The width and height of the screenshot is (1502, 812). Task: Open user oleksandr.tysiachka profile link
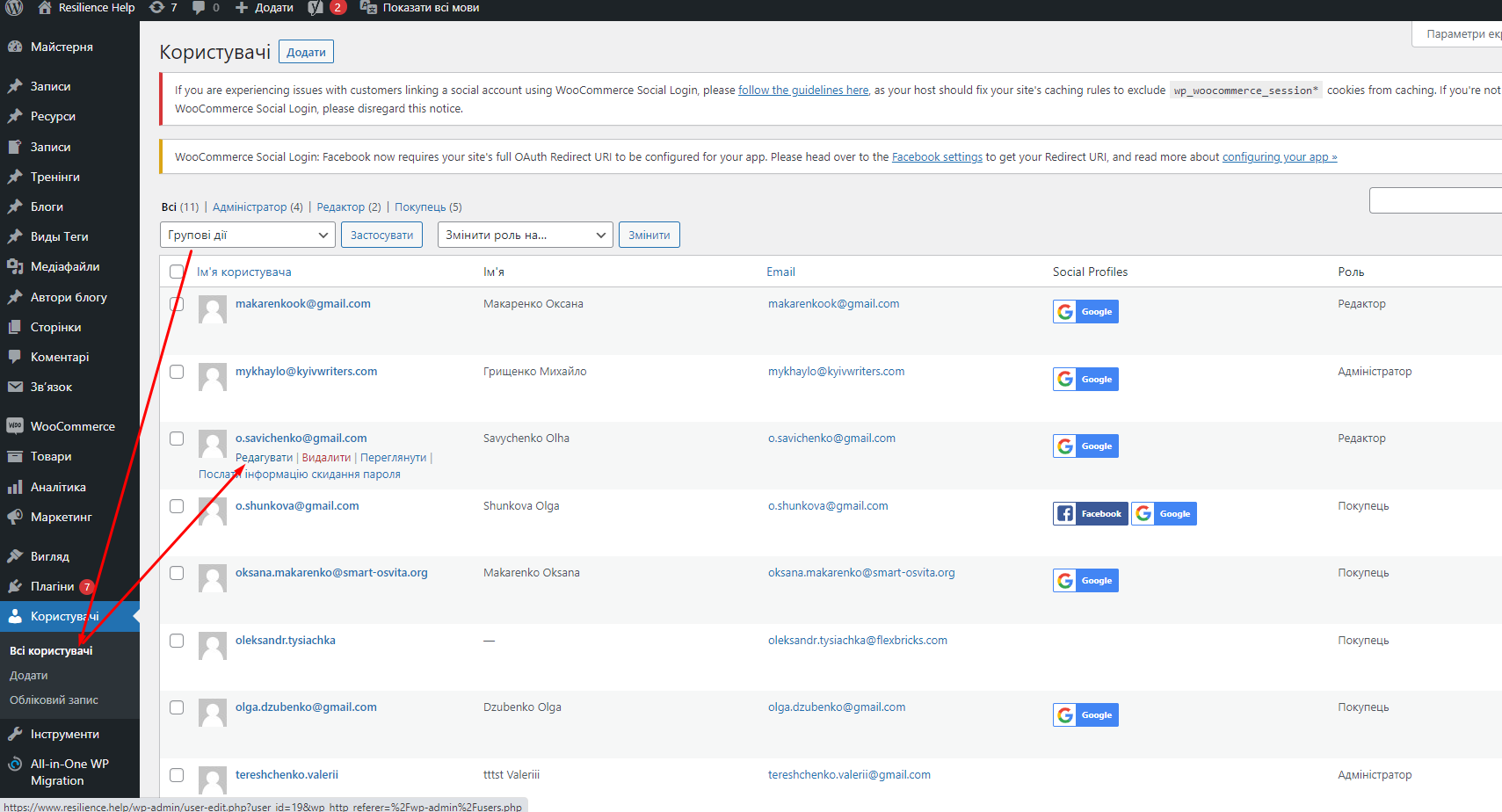click(286, 641)
